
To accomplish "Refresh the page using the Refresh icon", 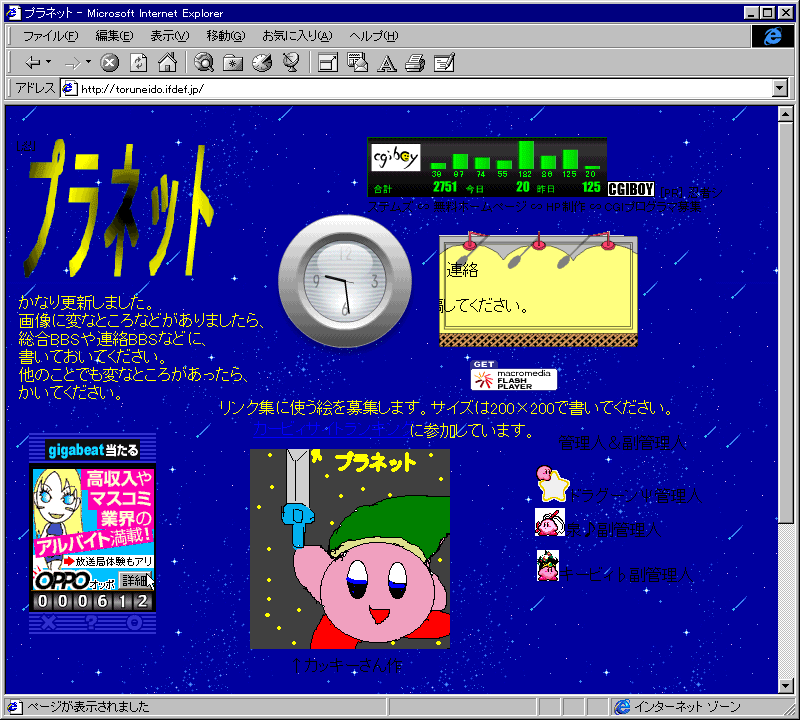I will tap(138, 63).
